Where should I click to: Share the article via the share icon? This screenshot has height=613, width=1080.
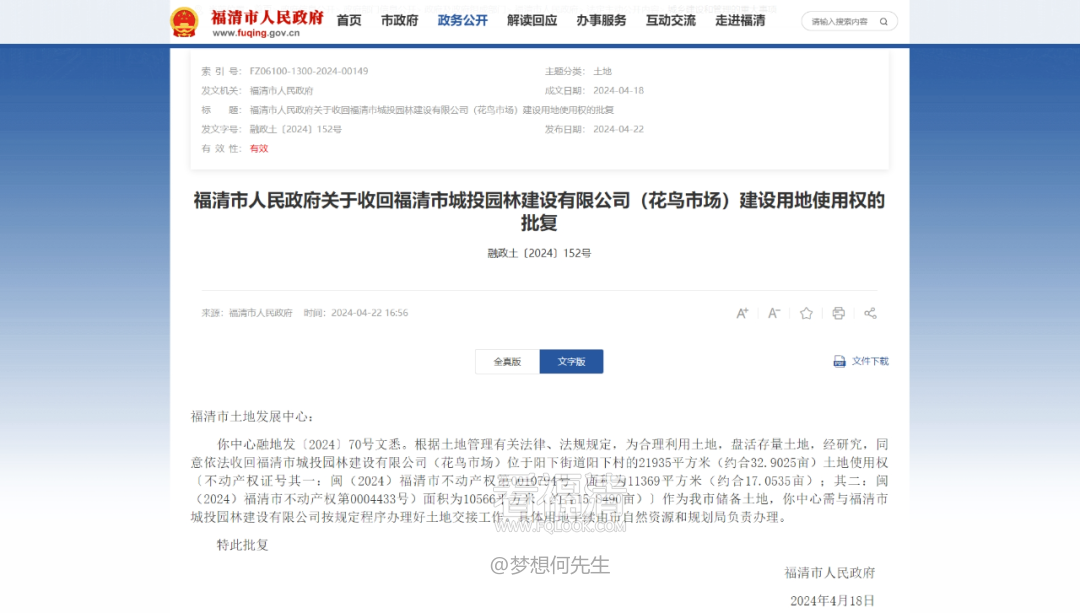871,313
